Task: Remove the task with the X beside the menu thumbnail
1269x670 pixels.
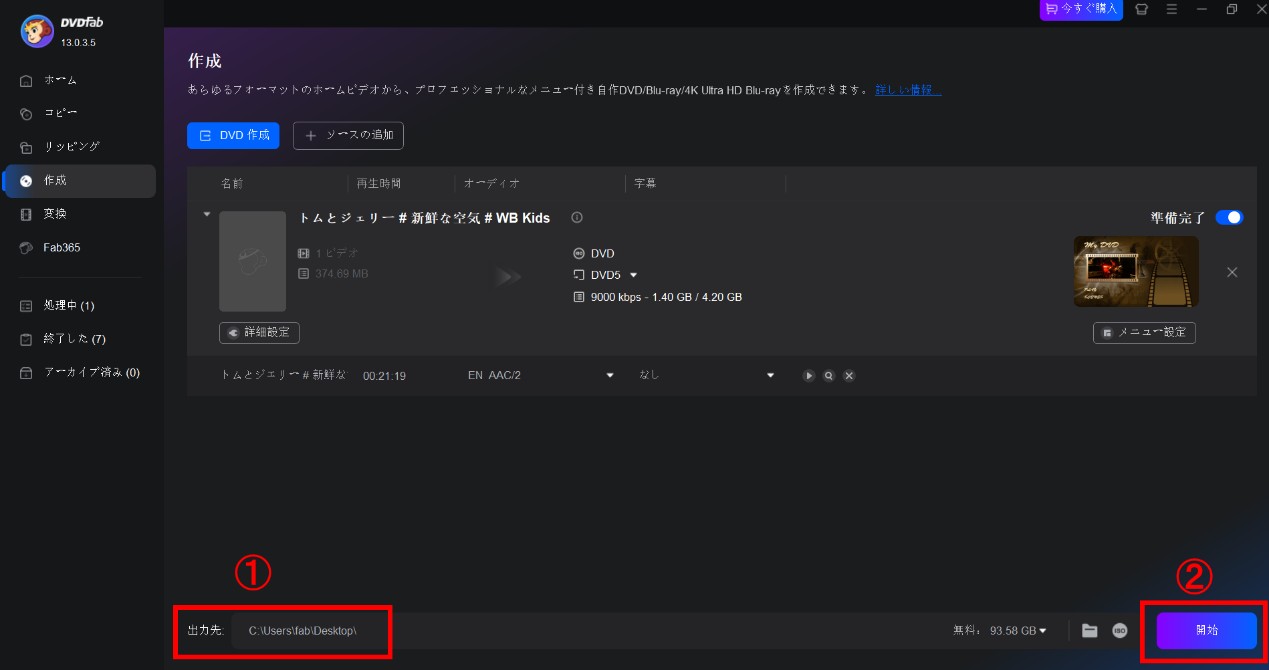Action: (1232, 272)
